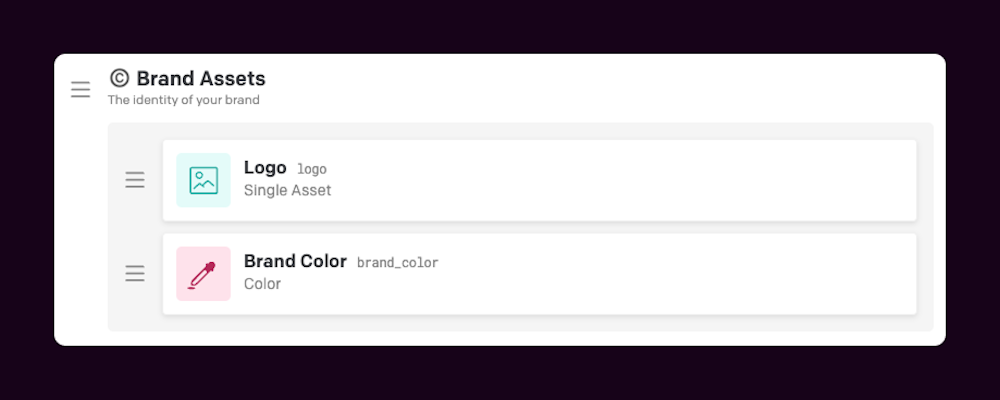Viewport: 1000px width, 400px height.
Task: Click the light pink tile behind eyedropper
Action: (x=203, y=274)
